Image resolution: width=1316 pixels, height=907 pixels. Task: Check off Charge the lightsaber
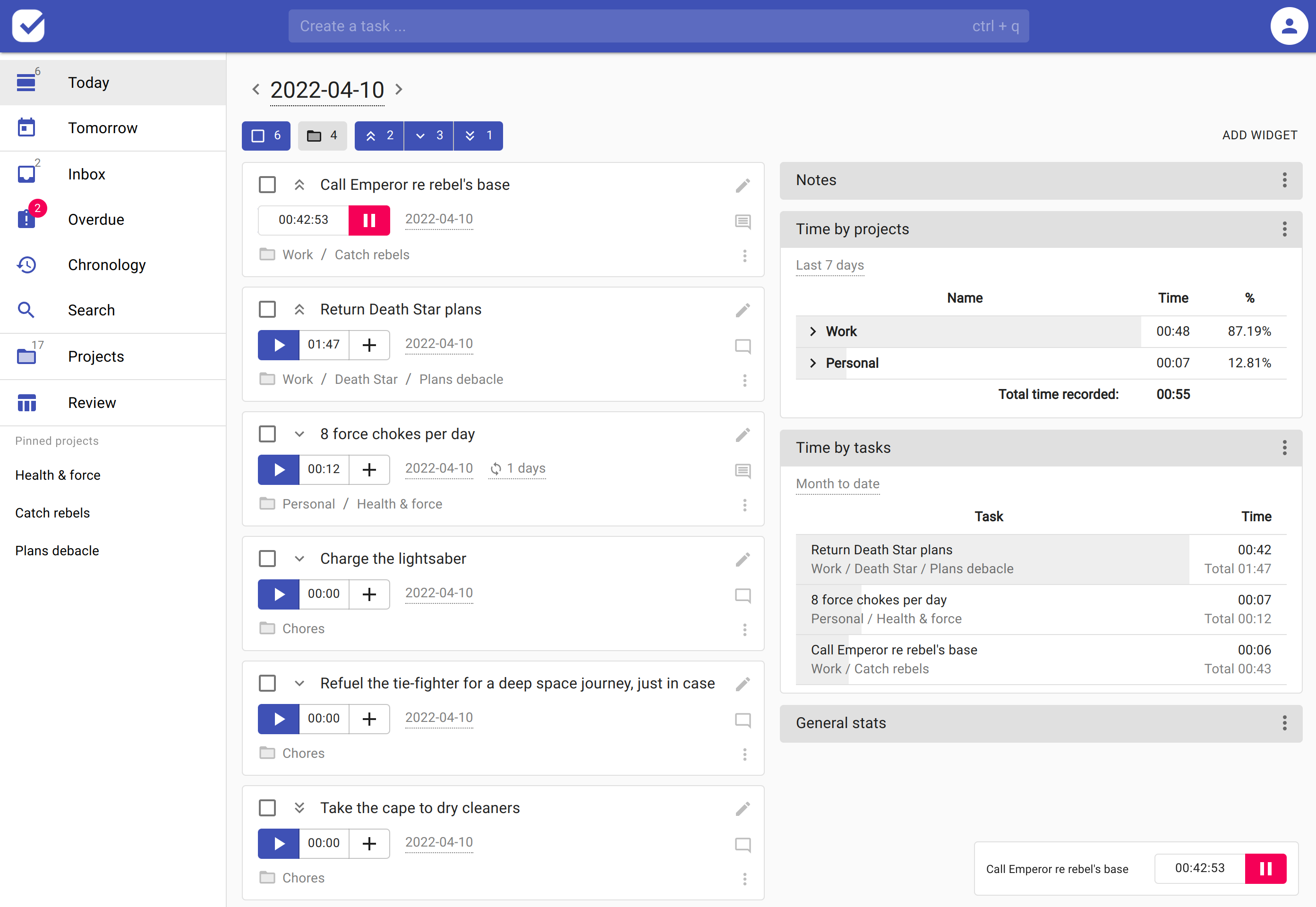[x=267, y=559]
